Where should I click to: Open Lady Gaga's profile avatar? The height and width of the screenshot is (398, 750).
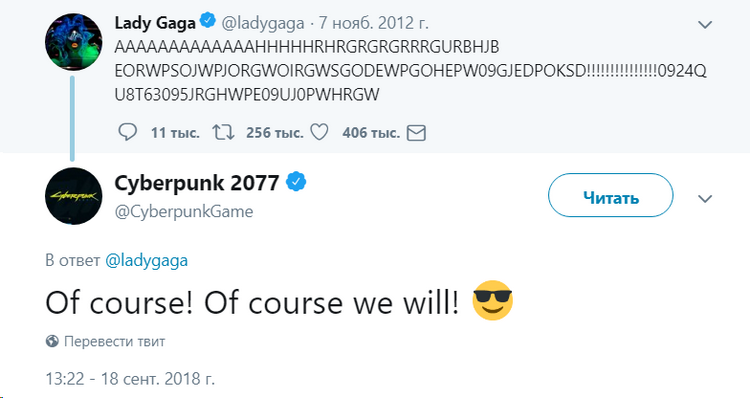click(x=73, y=42)
